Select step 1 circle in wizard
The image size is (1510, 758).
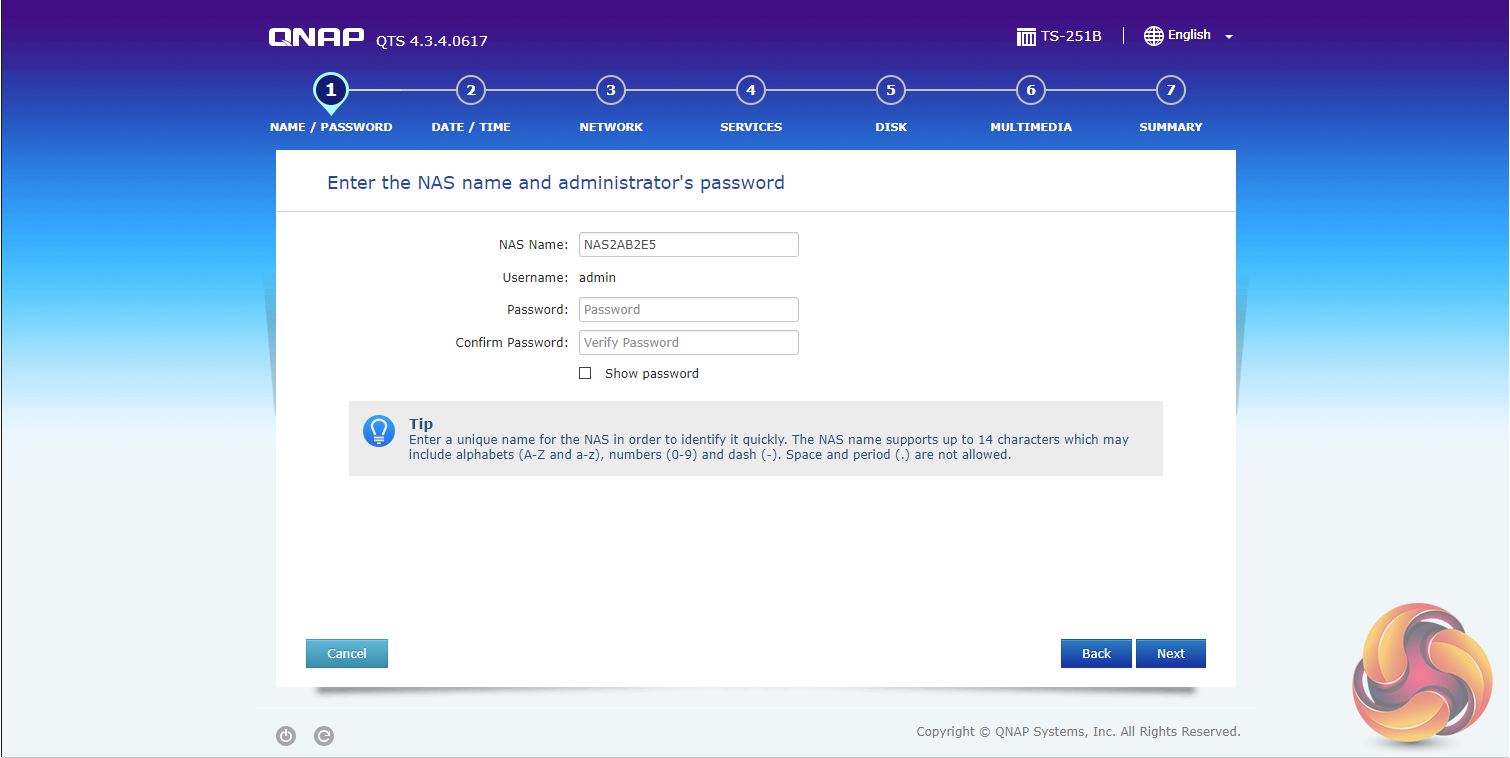pos(331,91)
